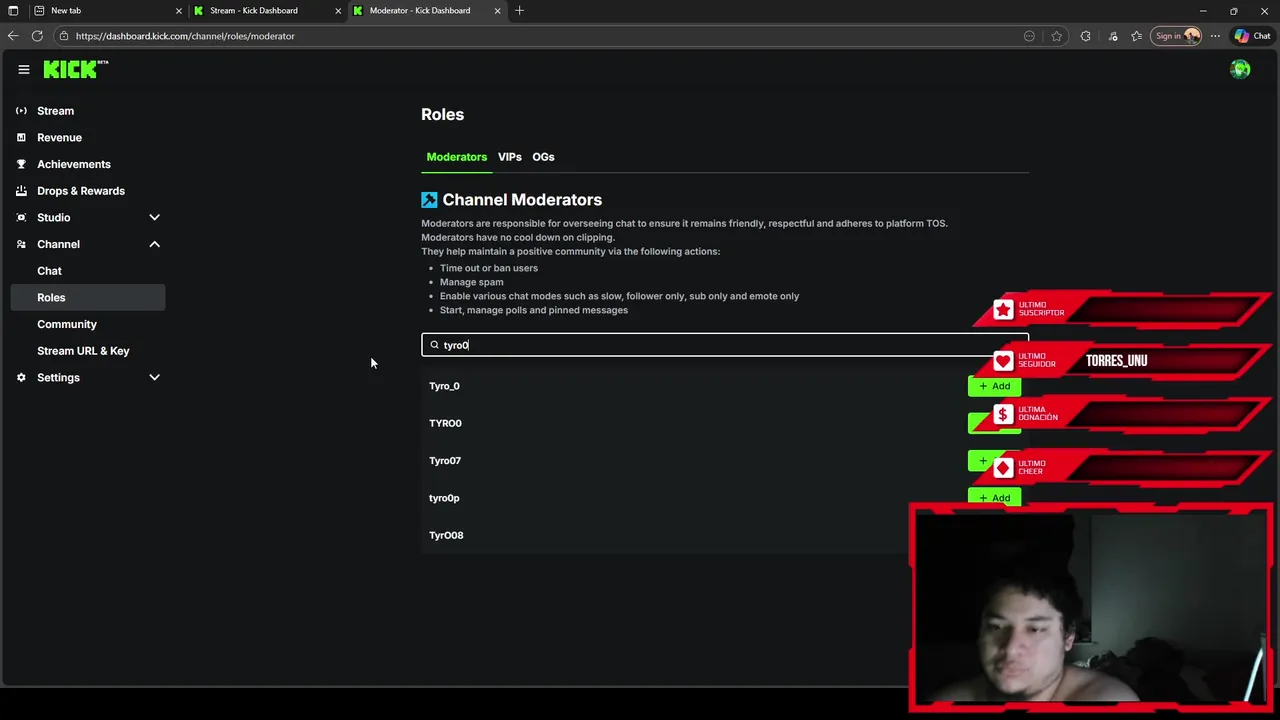Image resolution: width=1280 pixels, height=720 pixels.
Task: Select the Tyro07 username result
Action: (445, 461)
